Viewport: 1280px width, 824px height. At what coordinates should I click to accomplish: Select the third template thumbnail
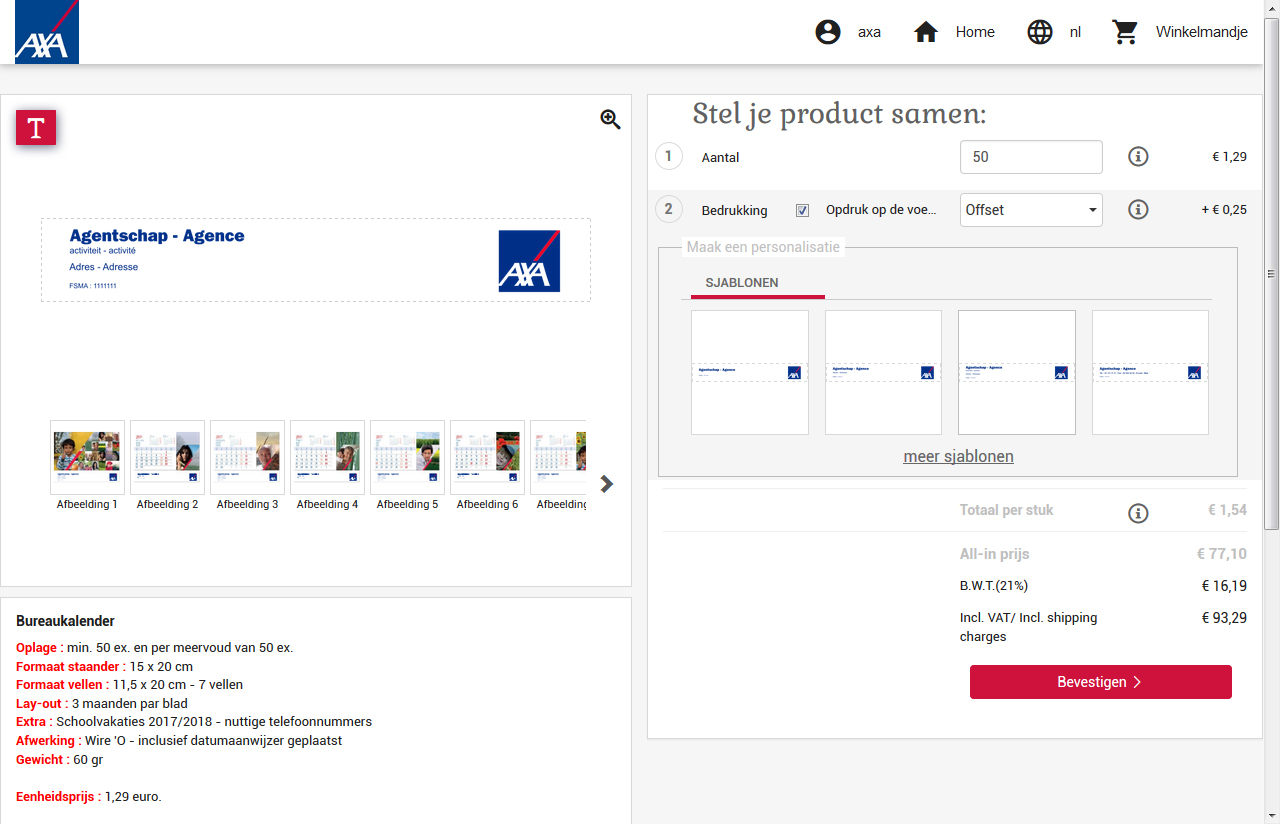pyautogui.click(x=1017, y=372)
